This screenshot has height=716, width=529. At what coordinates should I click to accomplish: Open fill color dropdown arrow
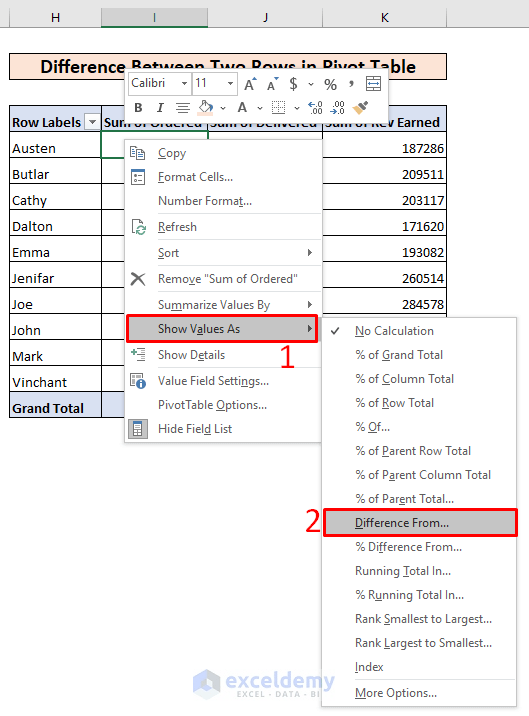[x=223, y=108]
